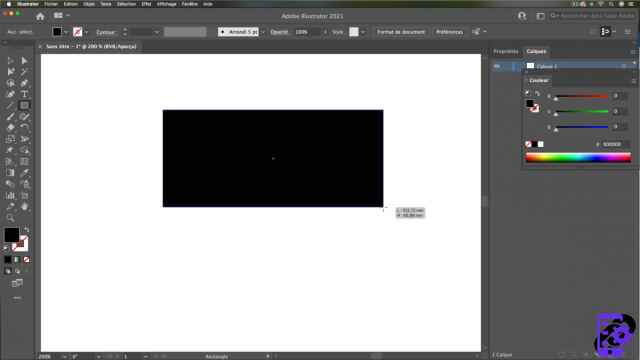Pick a color from the spectrum bar
This screenshot has width=640, height=360.
(578, 158)
